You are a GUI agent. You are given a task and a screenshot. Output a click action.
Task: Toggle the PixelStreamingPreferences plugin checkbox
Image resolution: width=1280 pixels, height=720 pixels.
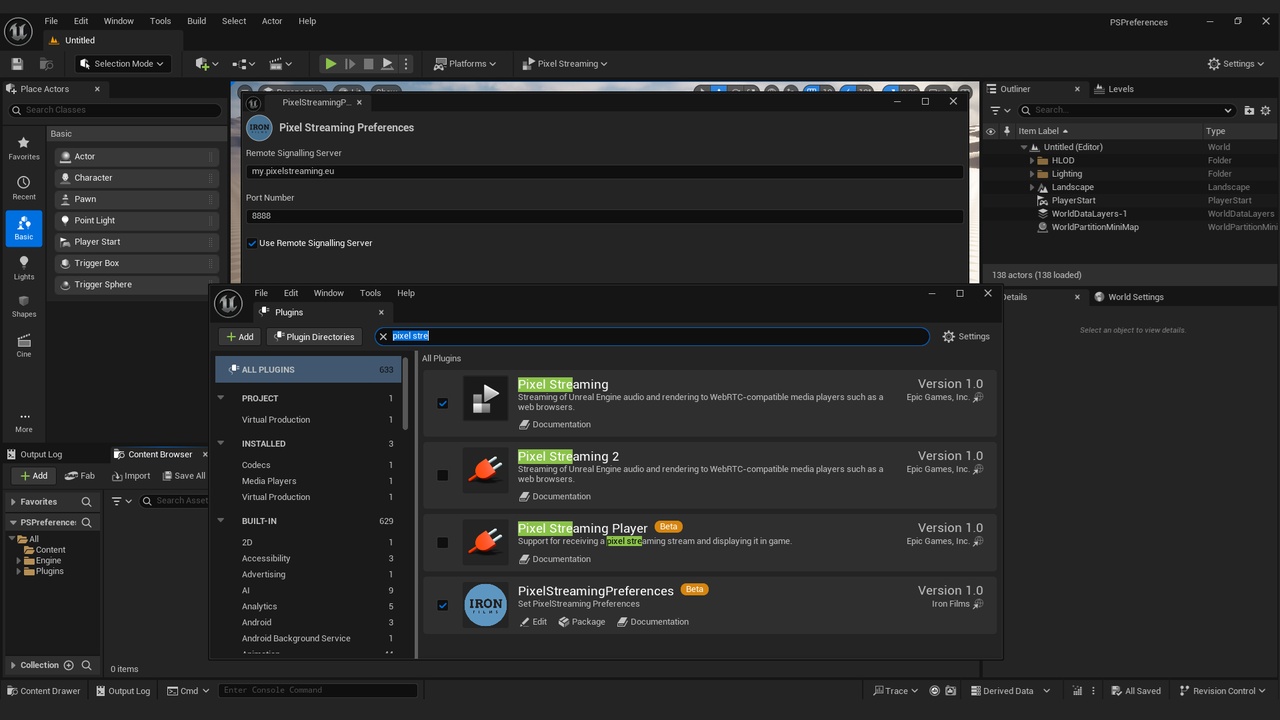click(443, 605)
